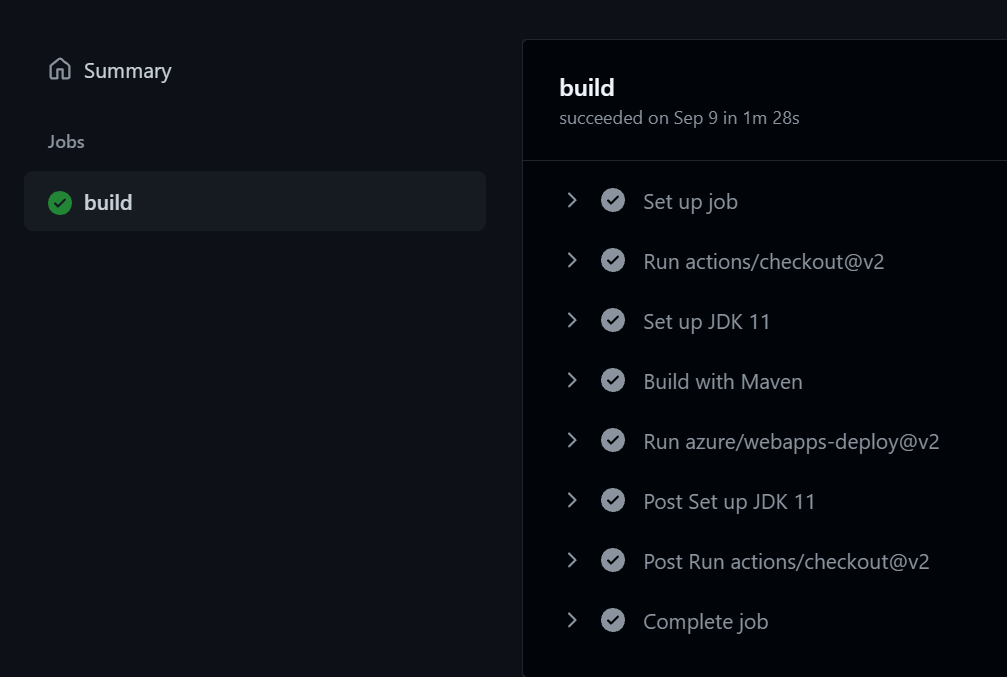Select the build job in sidebar
This screenshot has height=677, width=1007.
click(x=255, y=201)
